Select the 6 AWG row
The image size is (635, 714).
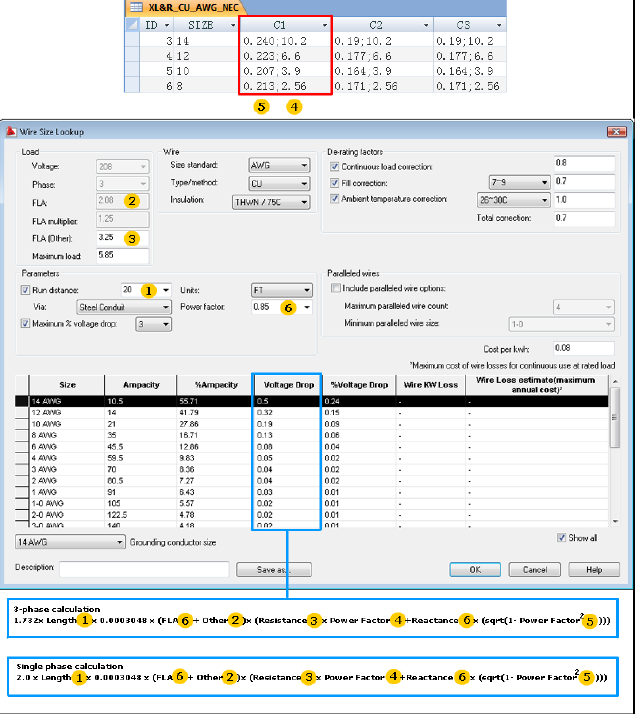click(312, 447)
